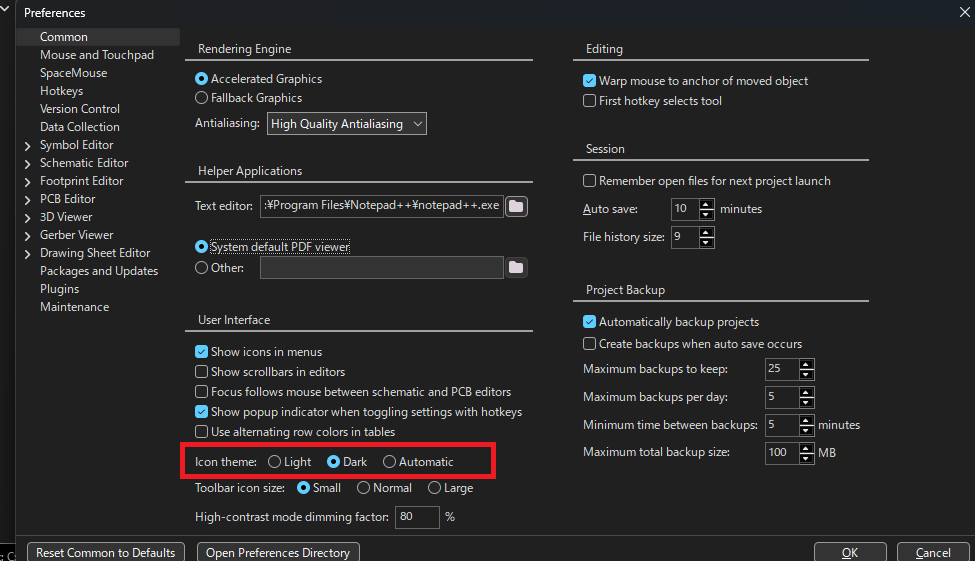
Task: Decrease File history size with down arrow
Action: point(706,242)
